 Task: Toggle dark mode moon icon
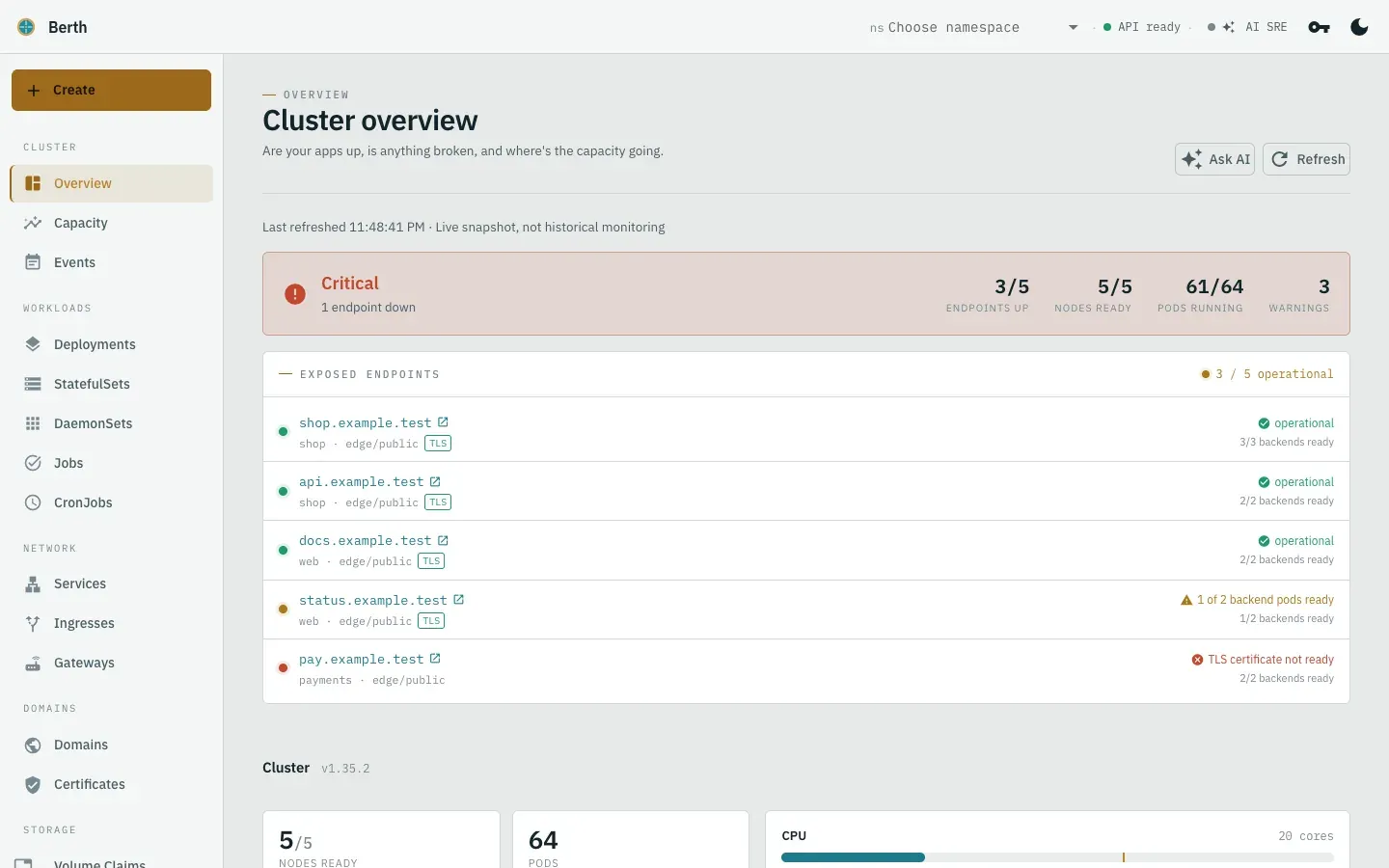pyautogui.click(x=1359, y=27)
